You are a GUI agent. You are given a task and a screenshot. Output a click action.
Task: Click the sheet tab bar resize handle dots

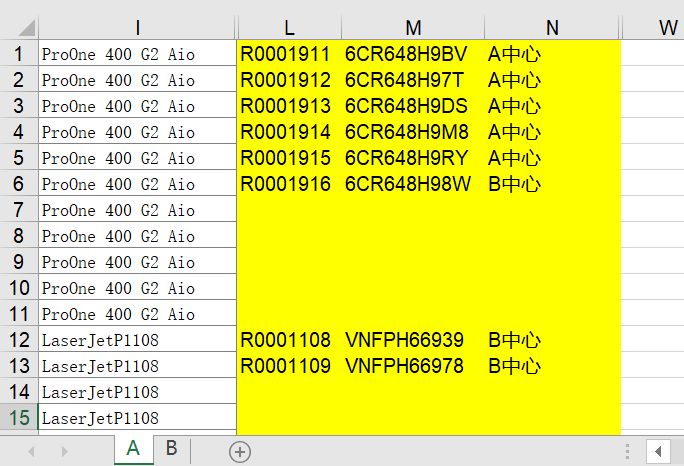627,451
